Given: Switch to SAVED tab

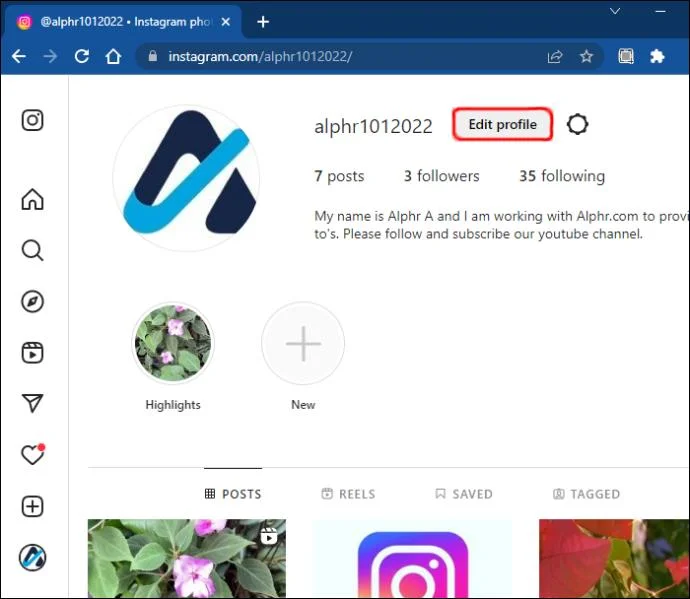Looking at the screenshot, I should click(x=464, y=494).
